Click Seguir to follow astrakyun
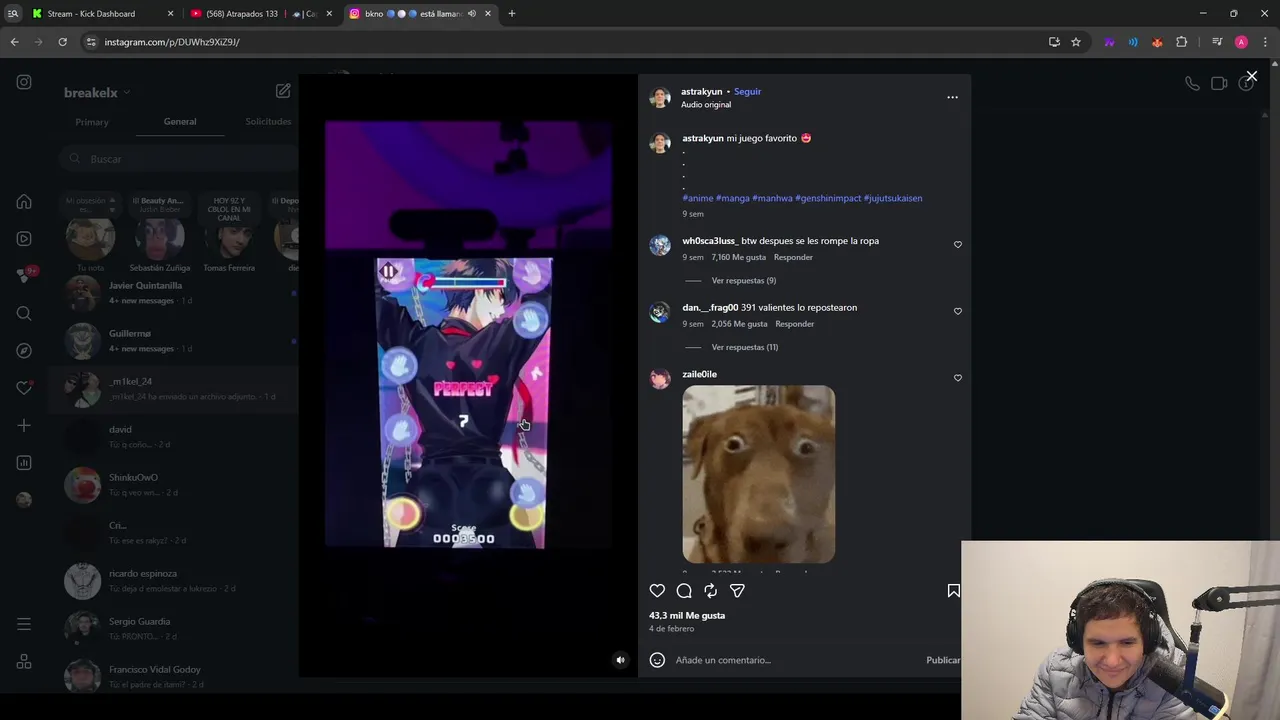 click(747, 92)
